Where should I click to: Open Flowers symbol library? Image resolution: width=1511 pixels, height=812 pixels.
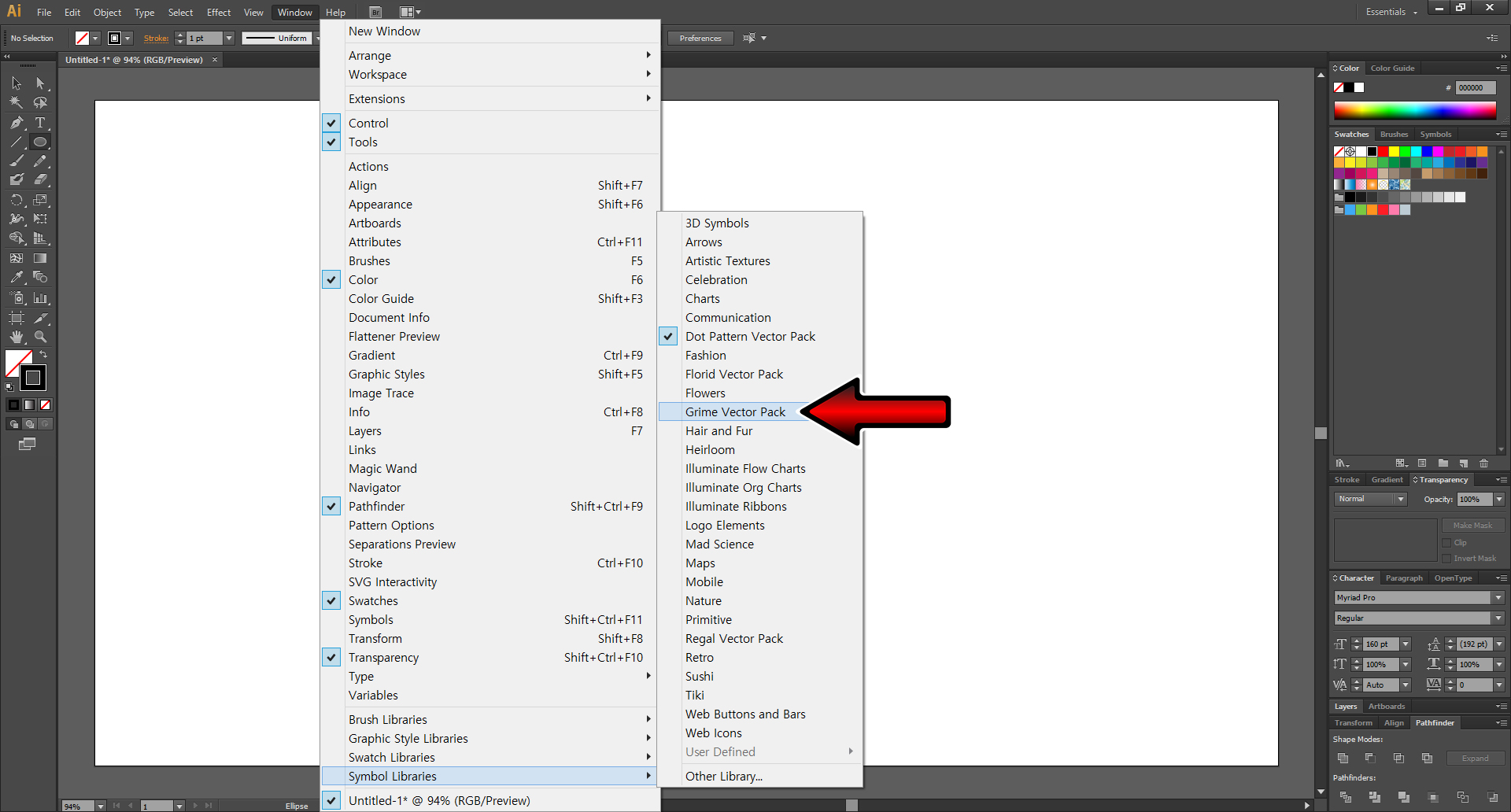point(760,393)
